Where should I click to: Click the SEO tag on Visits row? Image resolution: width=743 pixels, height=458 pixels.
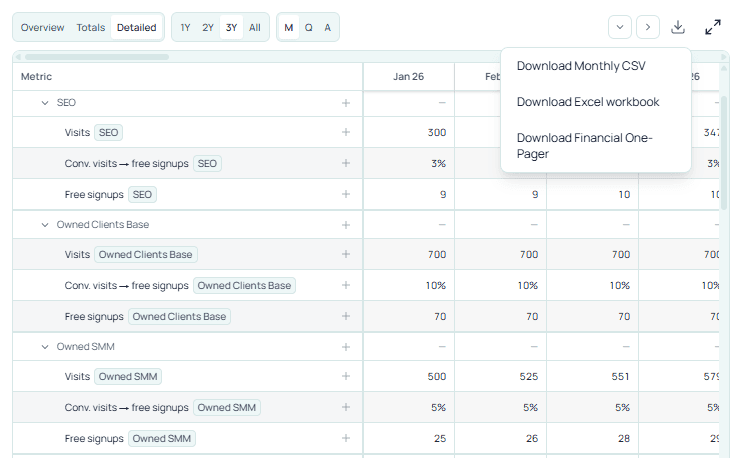coord(109,133)
